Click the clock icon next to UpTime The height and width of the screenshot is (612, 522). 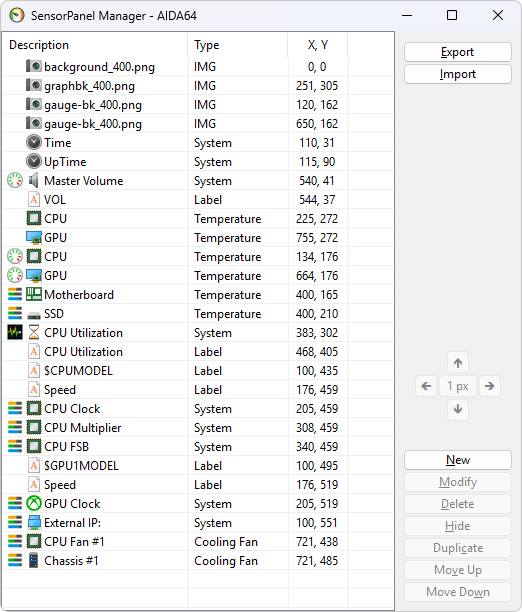[x=34, y=162]
